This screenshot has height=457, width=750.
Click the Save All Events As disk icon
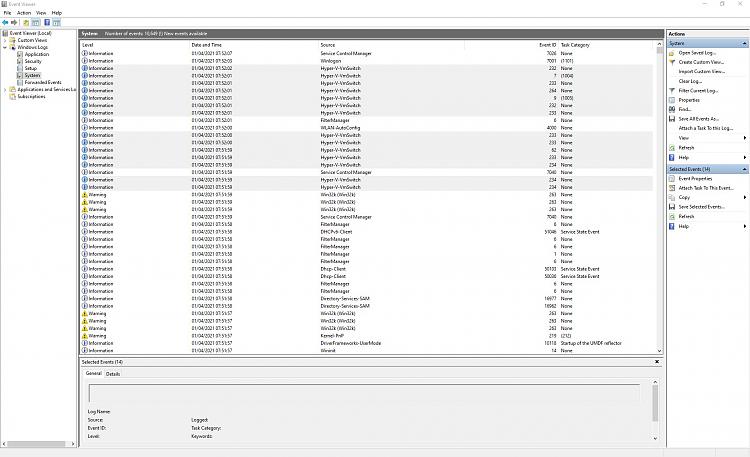[x=672, y=119]
